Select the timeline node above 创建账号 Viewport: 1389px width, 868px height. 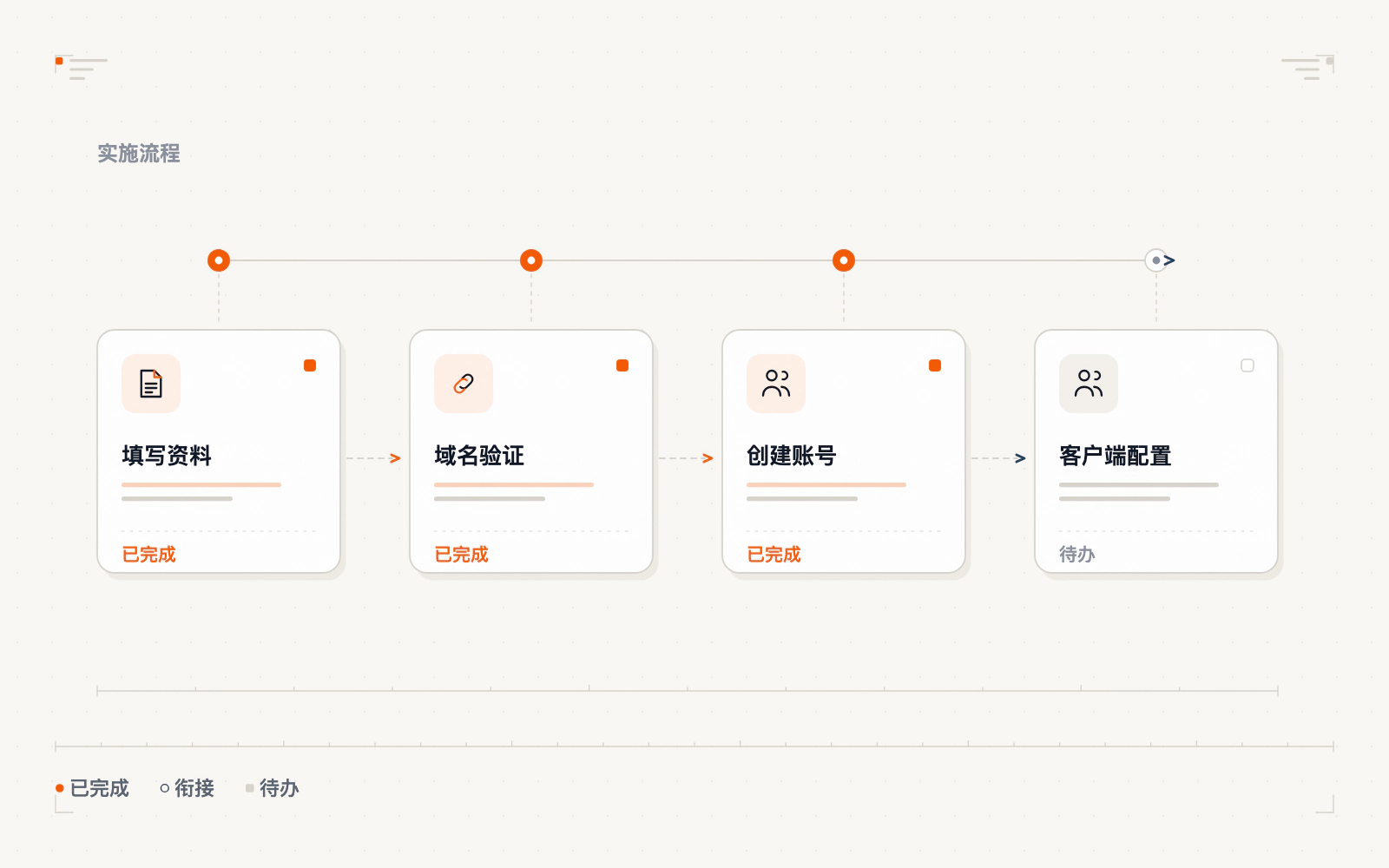pos(844,260)
